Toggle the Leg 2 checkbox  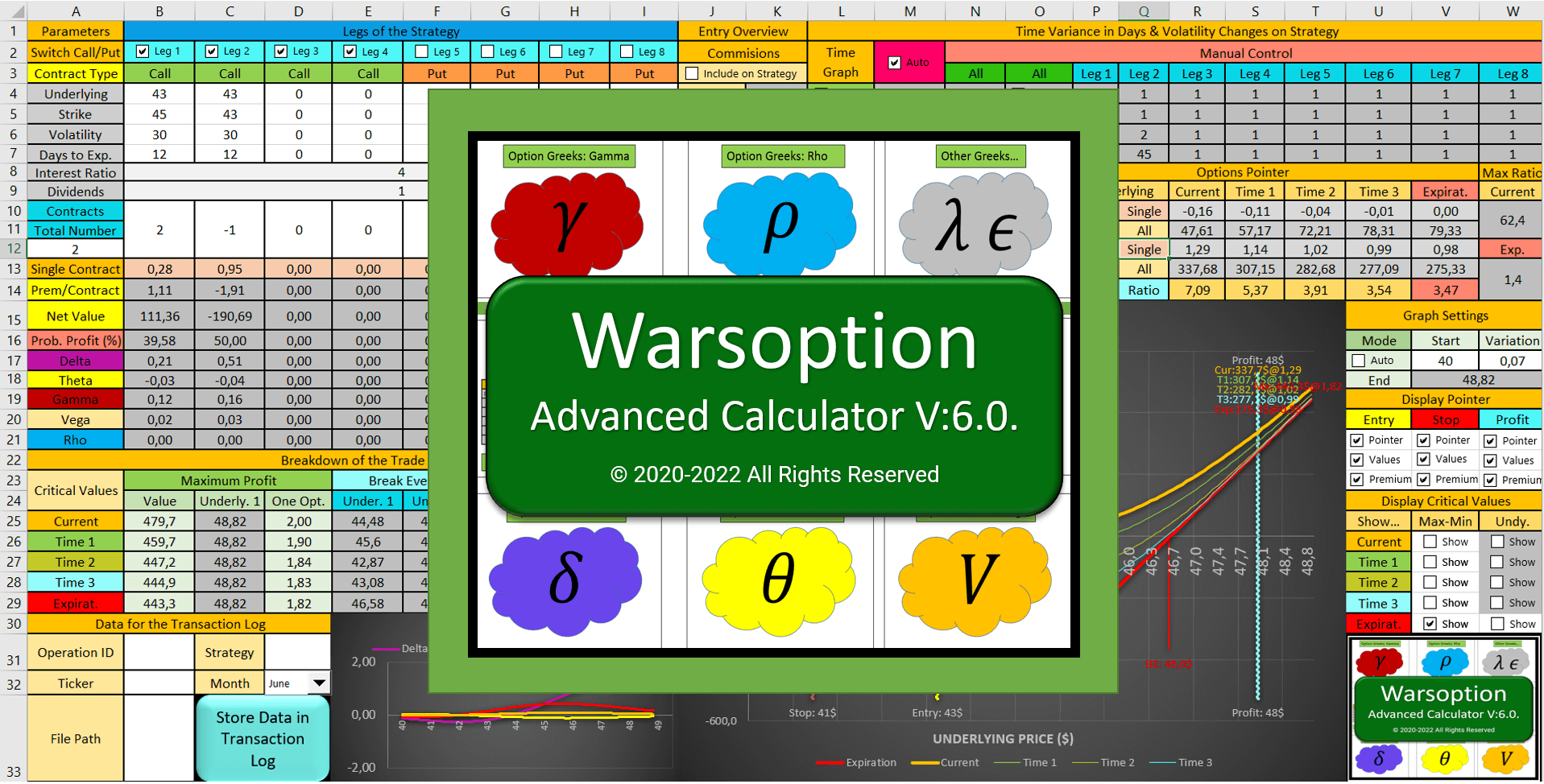212,51
